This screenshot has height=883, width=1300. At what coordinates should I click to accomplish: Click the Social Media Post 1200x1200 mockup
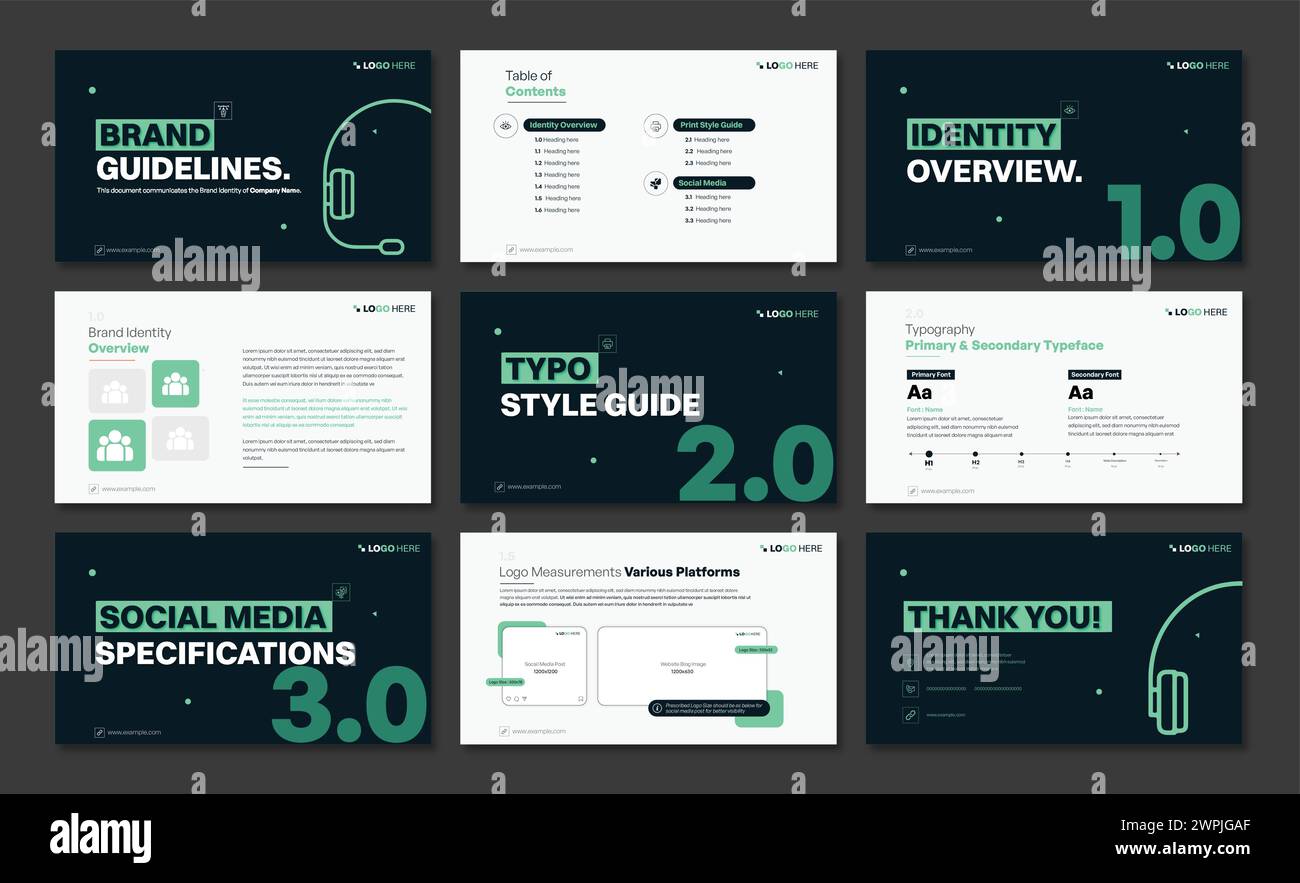pos(544,666)
